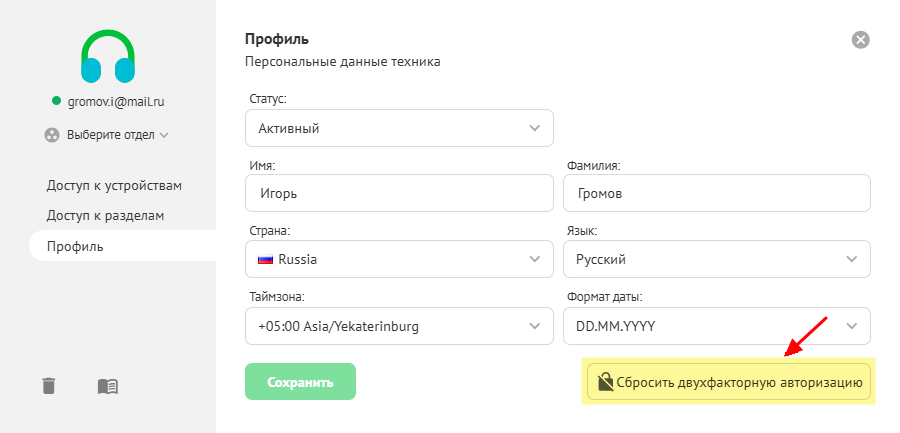
Task: Click the headphones avatar logo
Action: pyautogui.click(x=108, y=56)
